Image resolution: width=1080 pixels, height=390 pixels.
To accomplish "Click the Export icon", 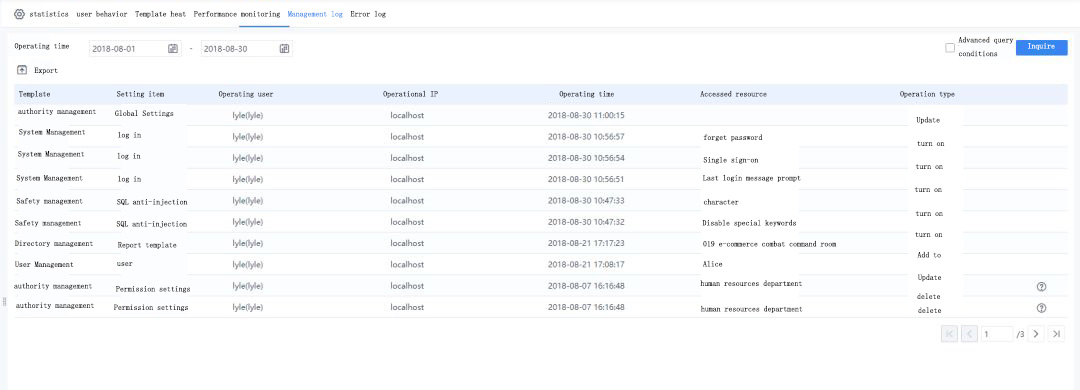I will click(x=22, y=70).
